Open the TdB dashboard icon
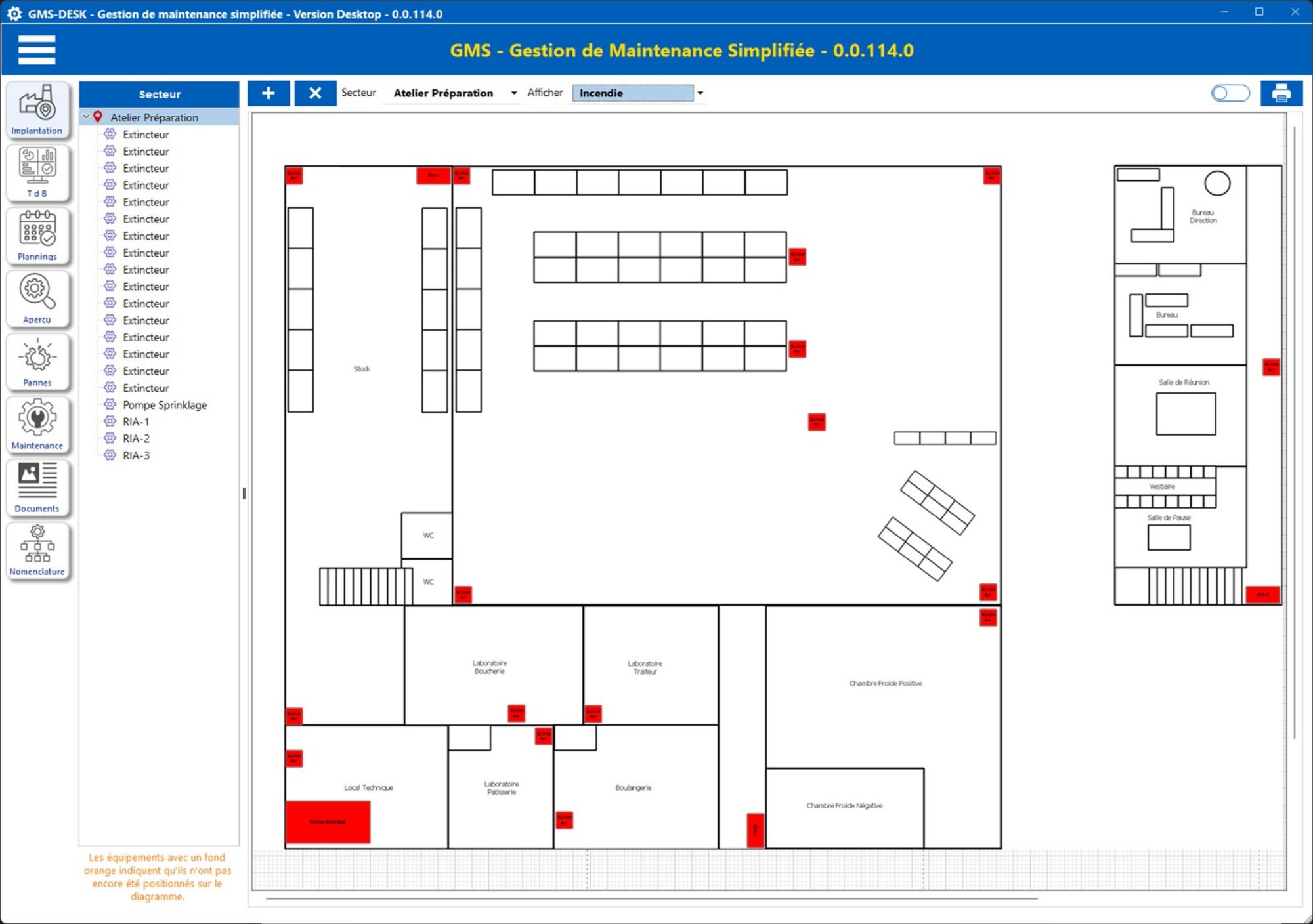This screenshot has height=924, width=1313. click(x=37, y=172)
